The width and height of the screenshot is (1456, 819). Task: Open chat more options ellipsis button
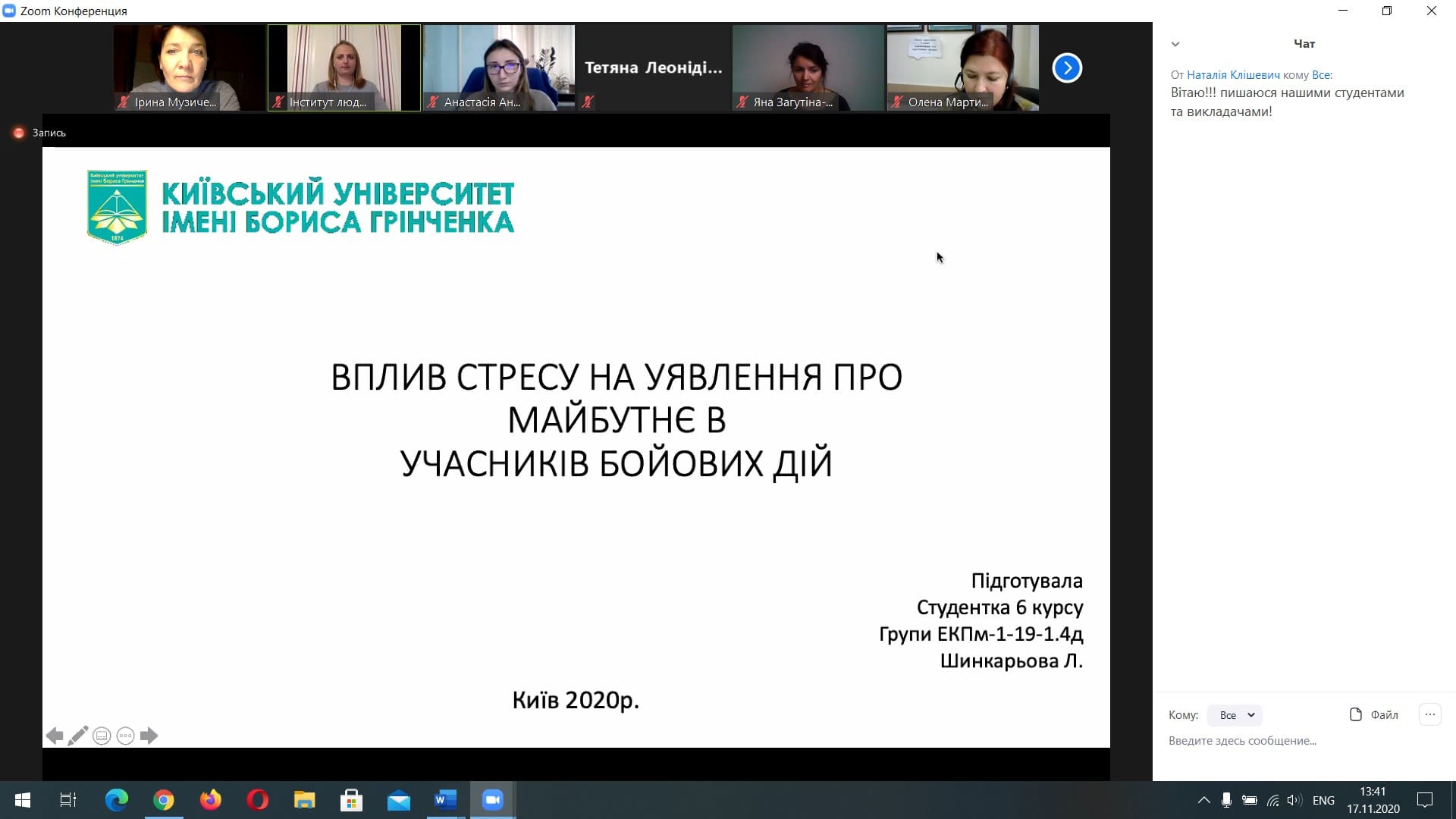coord(1429,714)
